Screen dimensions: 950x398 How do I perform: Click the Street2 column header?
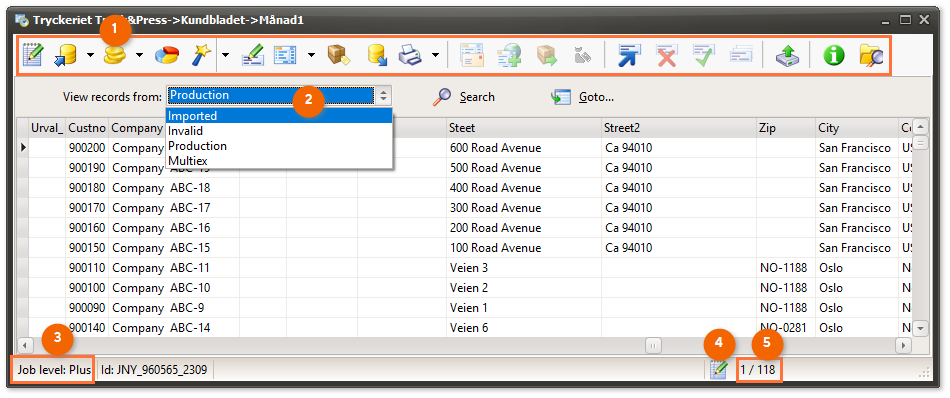[x=679, y=128]
